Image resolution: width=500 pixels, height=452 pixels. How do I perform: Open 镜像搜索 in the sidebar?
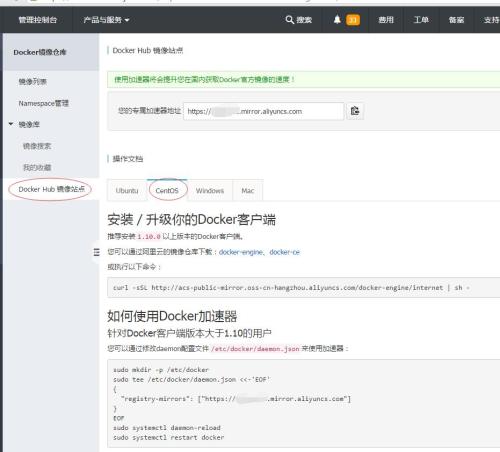37,146
